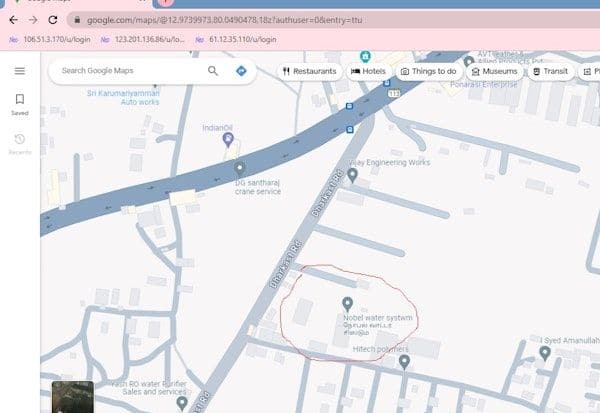
Task: Select DG santharaj crane service pin
Action: (239, 168)
